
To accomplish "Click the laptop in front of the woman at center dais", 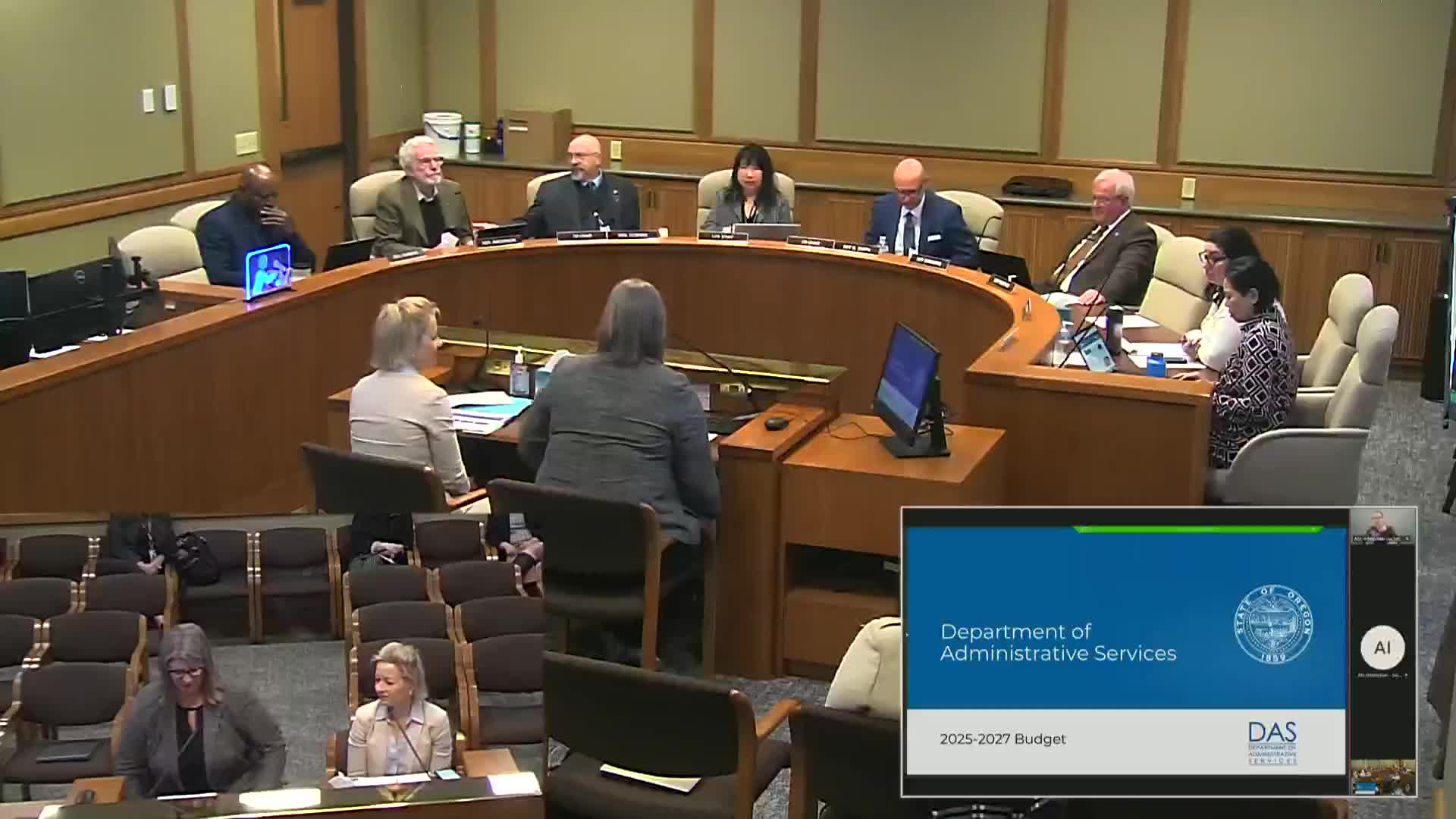I will click(766, 231).
